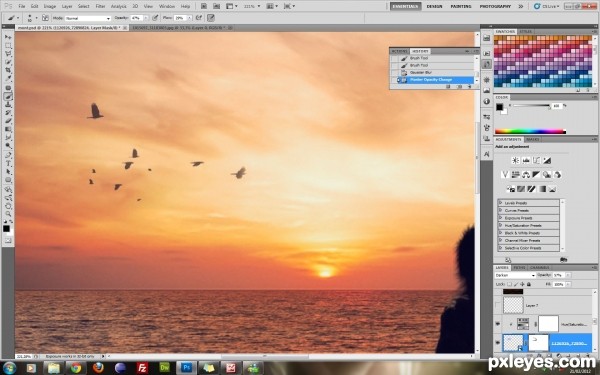The width and height of the screenshot is (600, 375).
Task: Add a Color Balance adjustment
Action: click(x=526, y=175)
